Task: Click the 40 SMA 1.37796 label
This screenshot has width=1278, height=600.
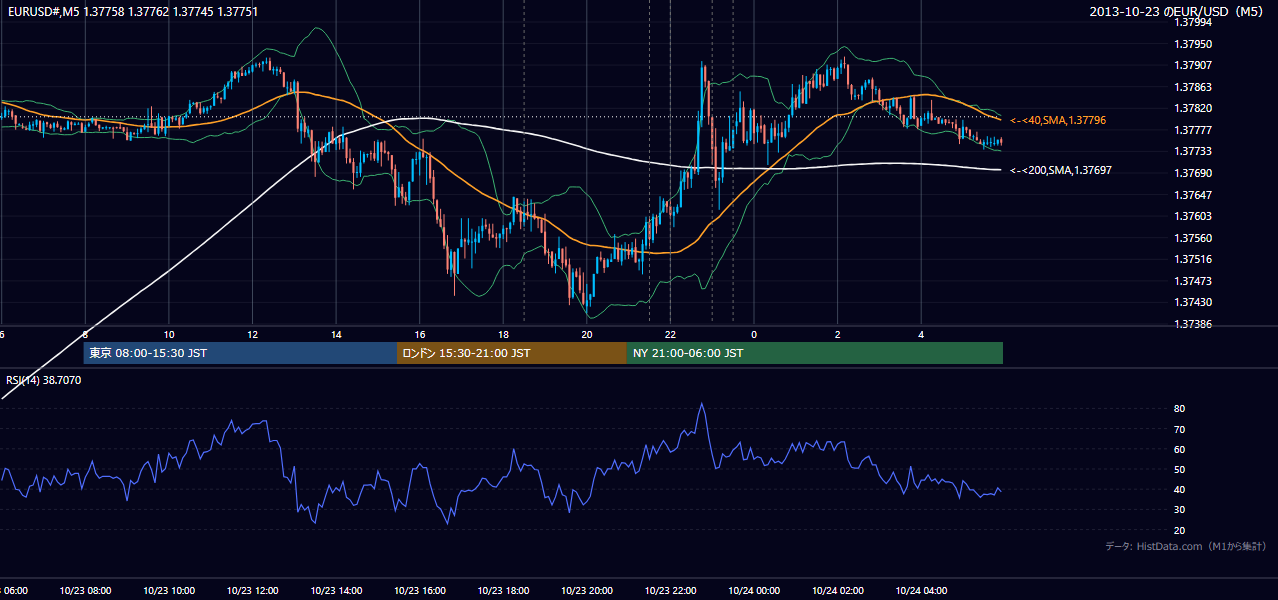Action: 1058,120
